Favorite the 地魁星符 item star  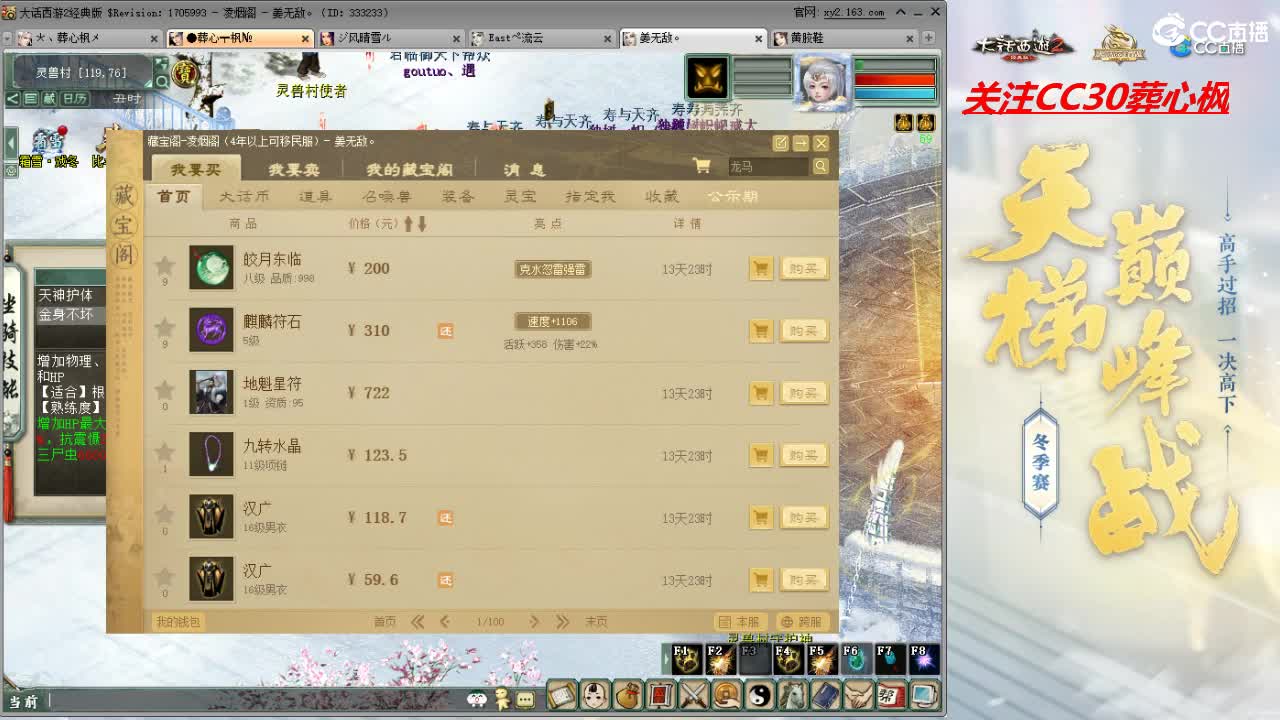[x=165, y=390]
